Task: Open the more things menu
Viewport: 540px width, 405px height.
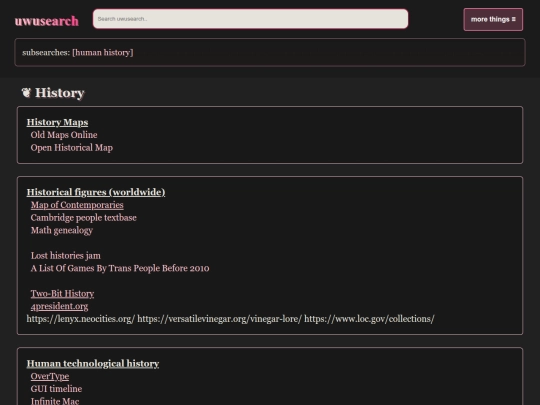Action: pos(493,20)
